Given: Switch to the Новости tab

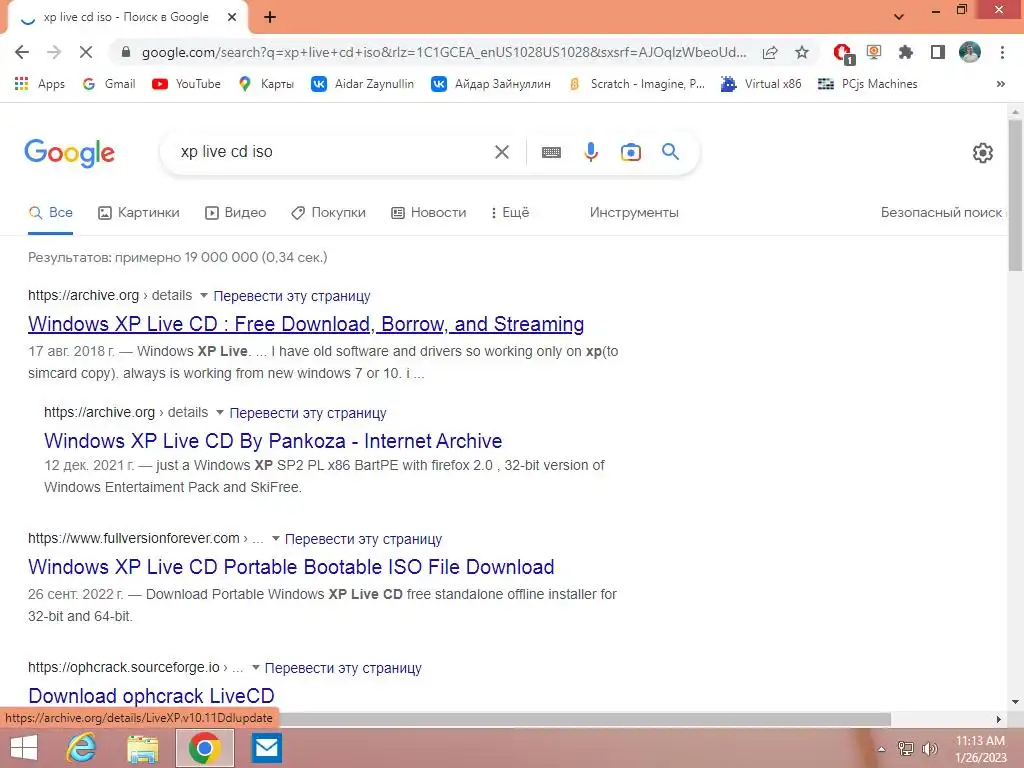Looking at the screenshot, I should 428,212.
